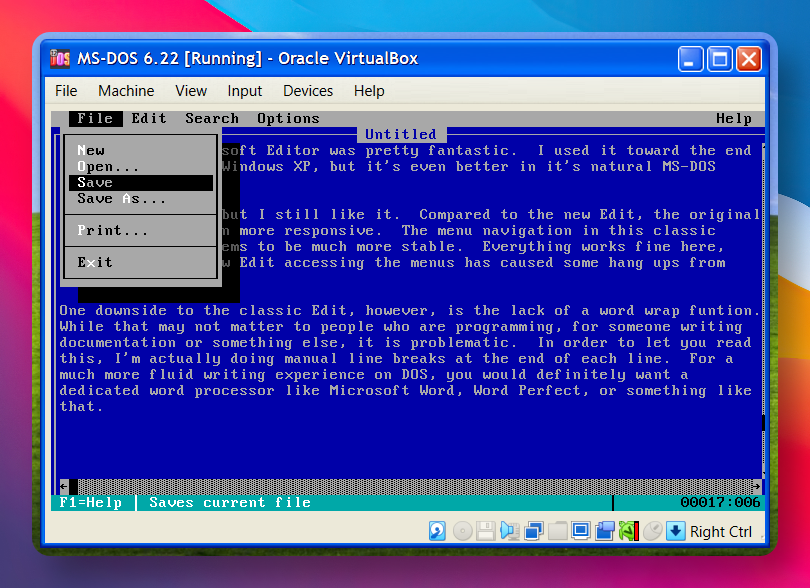Click the word 'documentation' in the editor text

click(118, 343)
